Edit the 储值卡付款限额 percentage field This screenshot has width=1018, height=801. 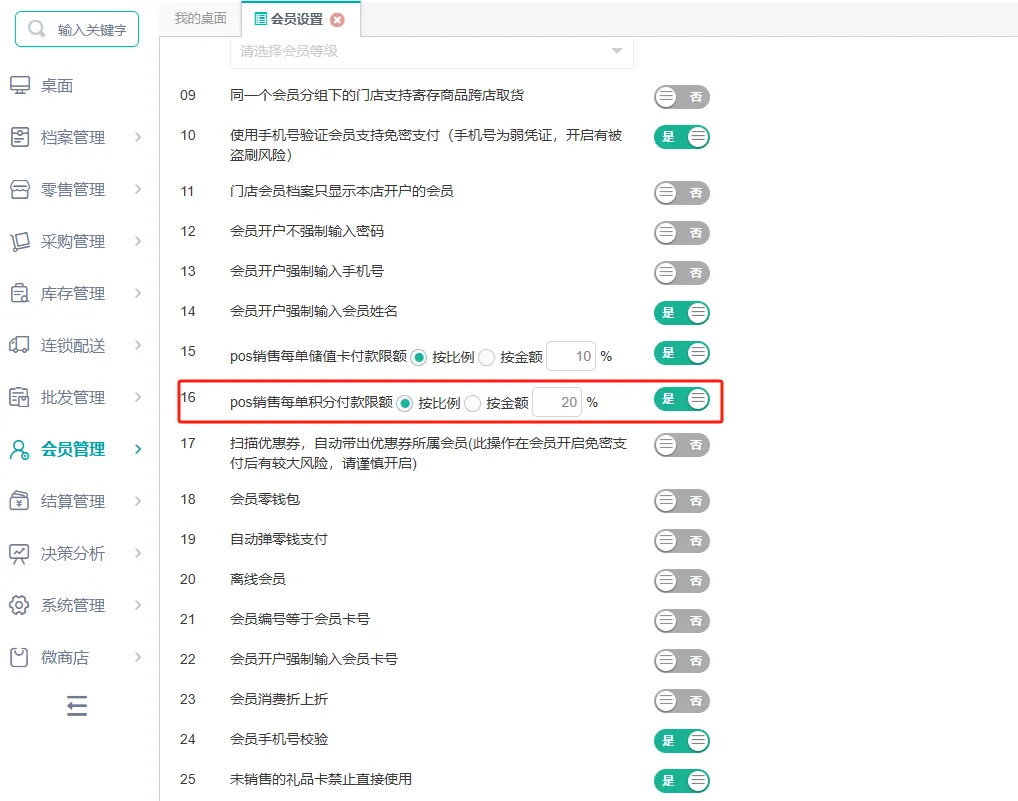(x=571, y=356)
